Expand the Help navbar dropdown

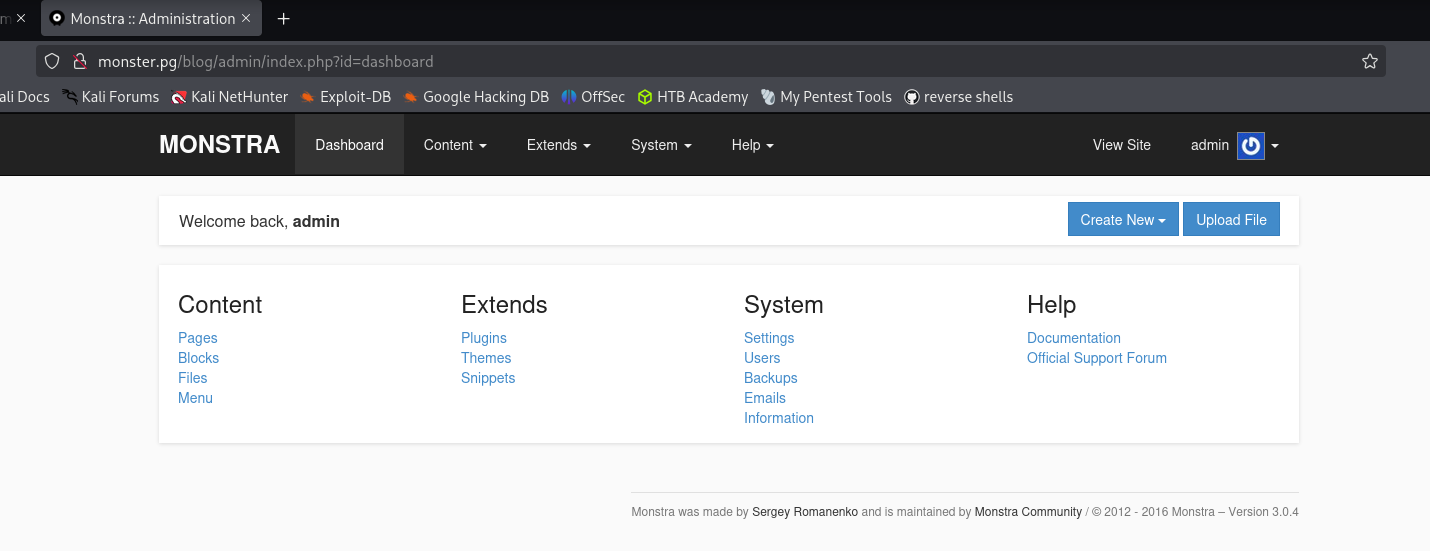point(753,145)
